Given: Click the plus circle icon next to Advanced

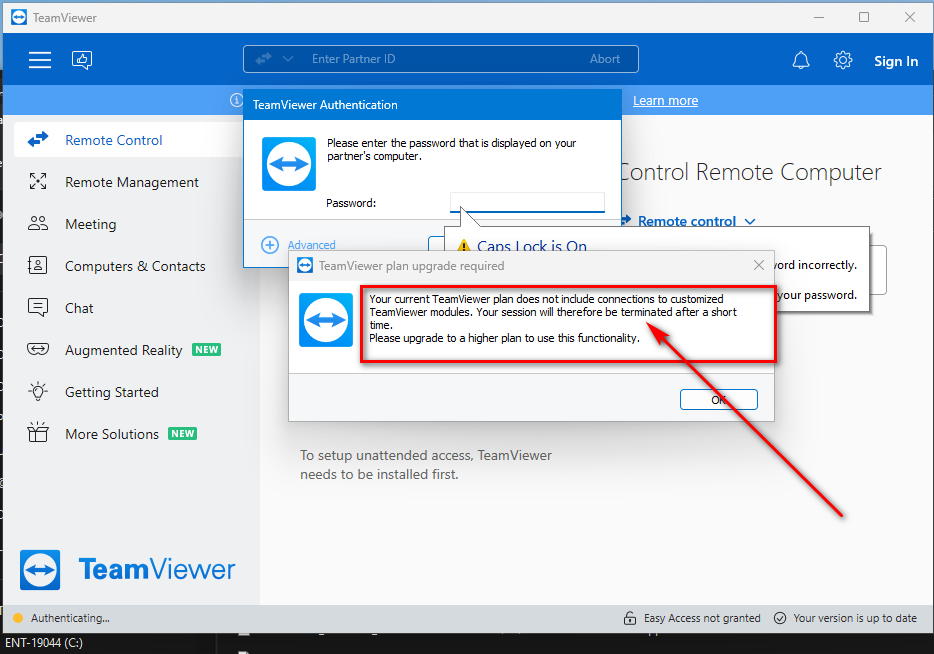Looking at the screenshot, I should [x=270, y=245].
